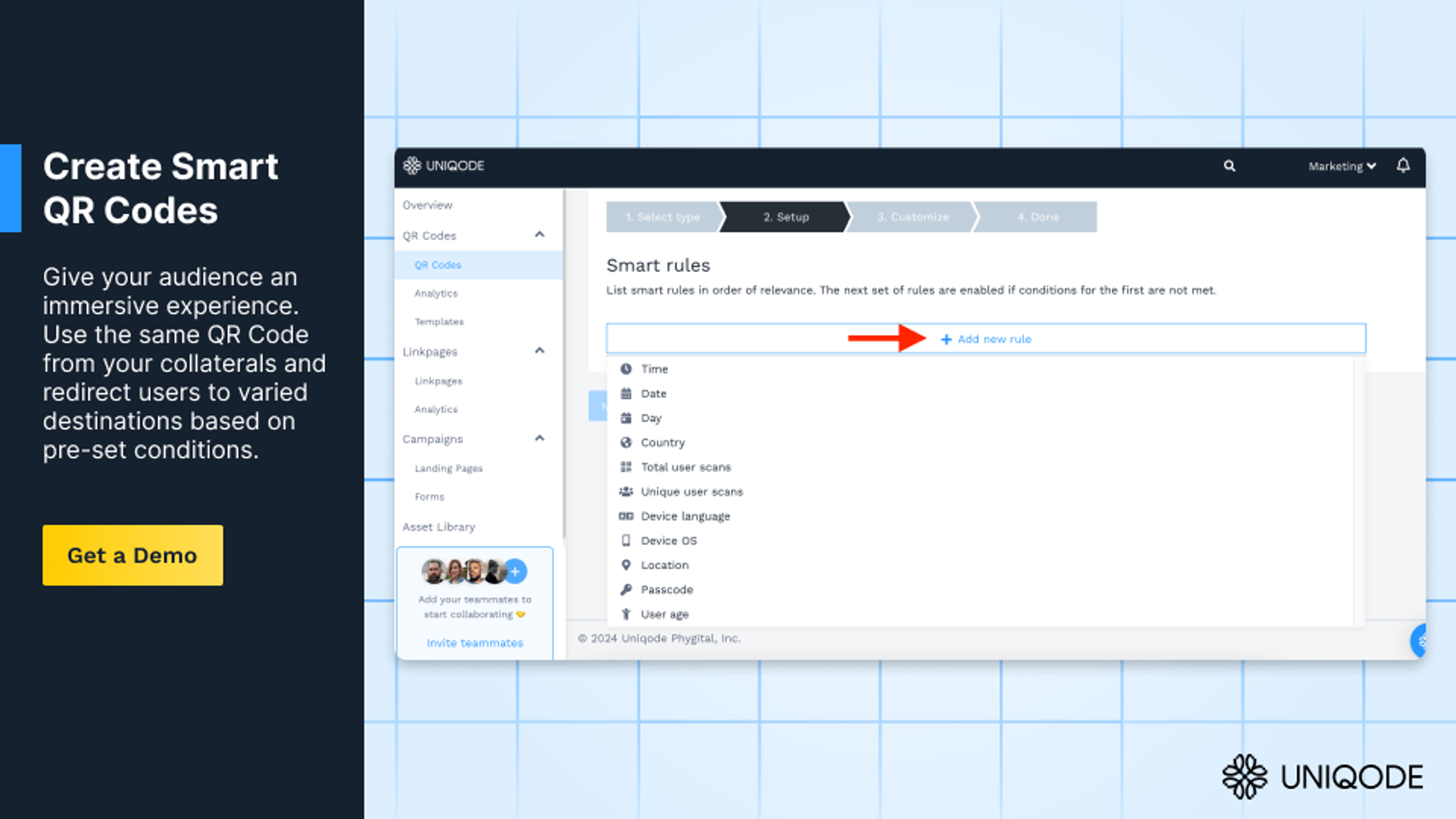This screenshot has width=1456, height=819.
Task: Choose Unique user scans rule option
Action: 691,492
